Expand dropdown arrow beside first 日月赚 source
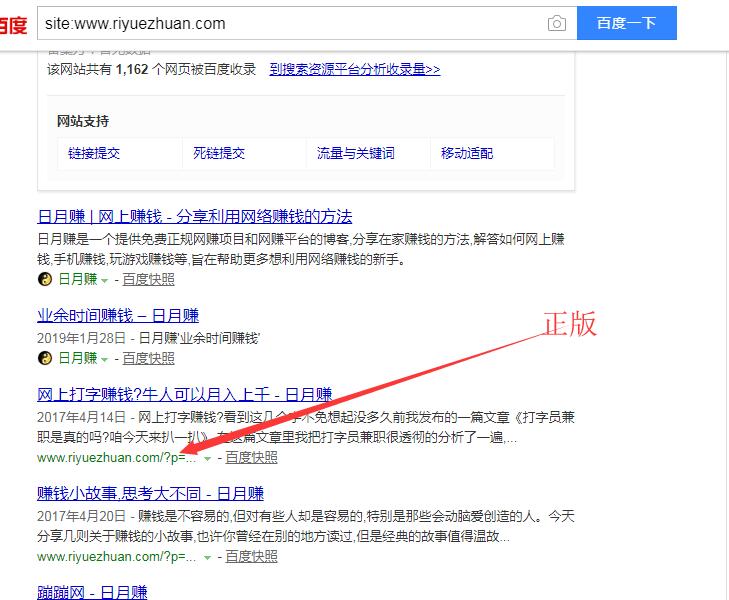The image size is (729, 600). [x=105, y=280]
